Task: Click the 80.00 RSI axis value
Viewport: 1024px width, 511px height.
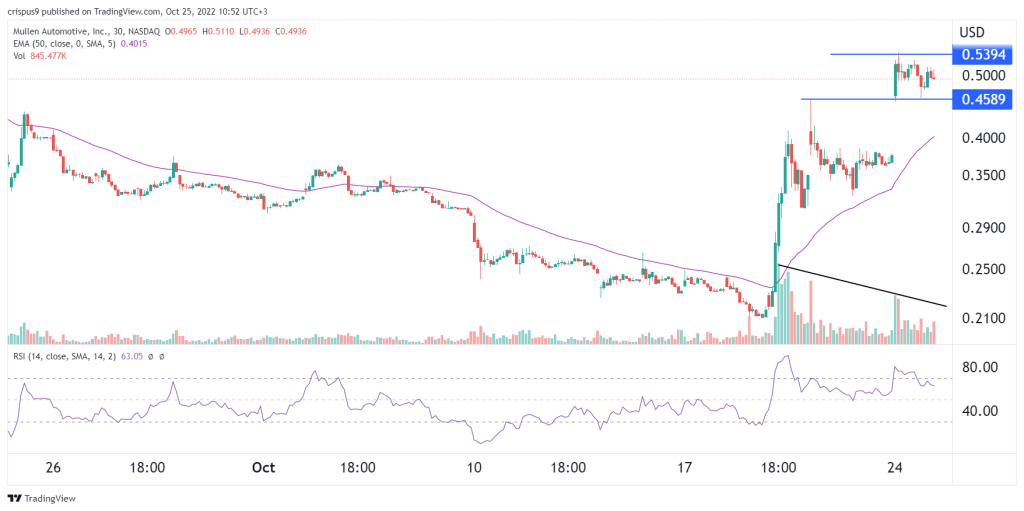Action: (x=979, y=368)
